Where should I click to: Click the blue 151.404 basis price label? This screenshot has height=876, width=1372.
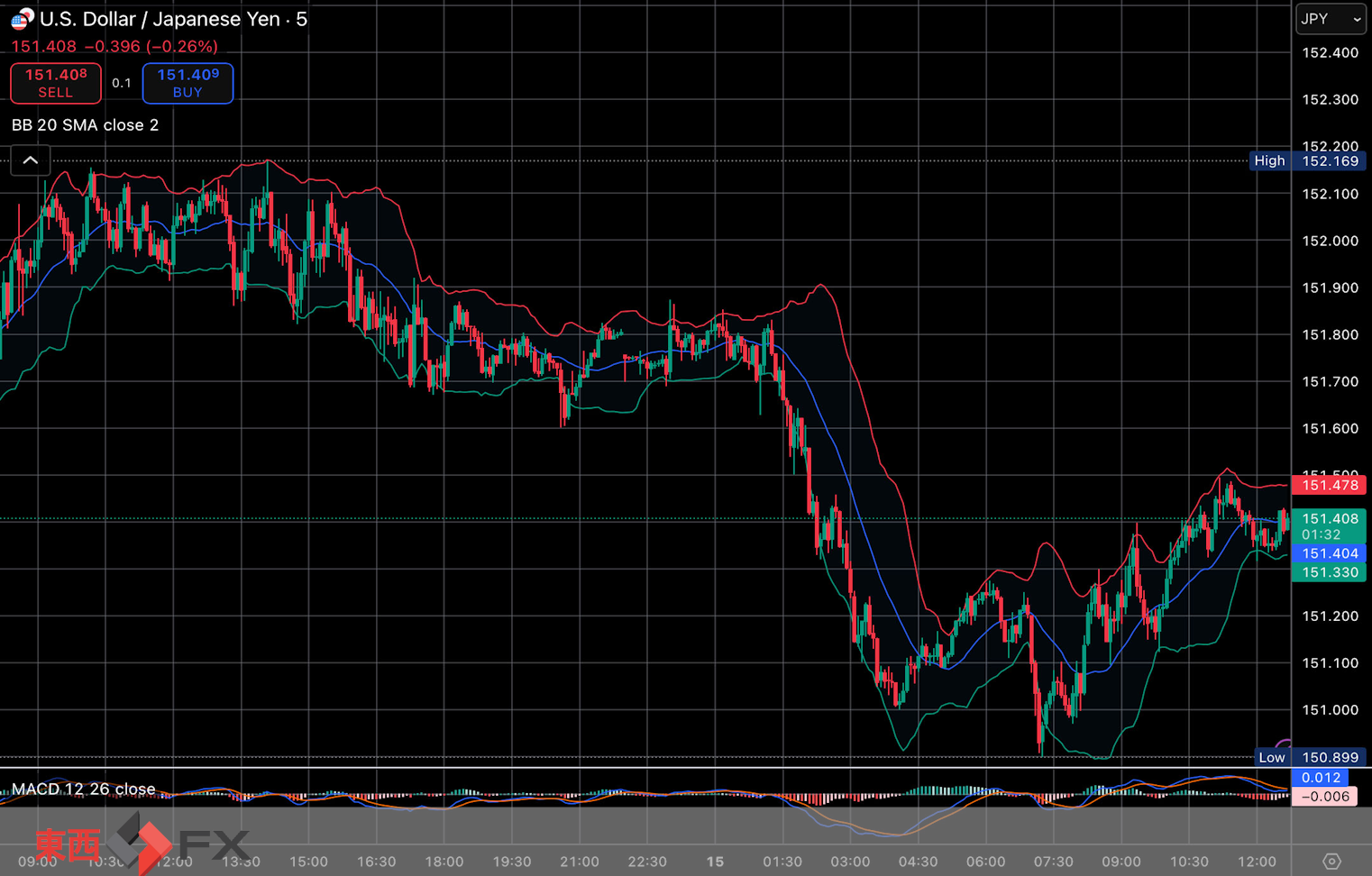(1330, 554)
